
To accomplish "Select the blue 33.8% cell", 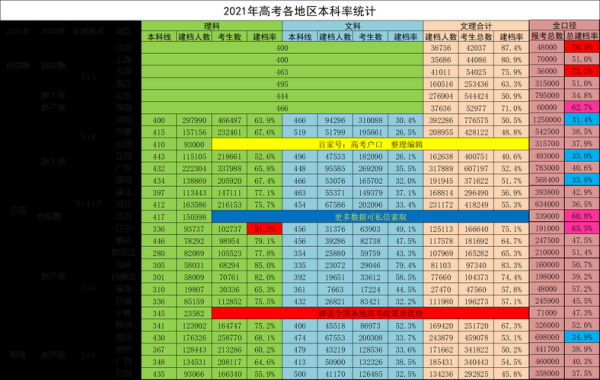I will [582, 180].
